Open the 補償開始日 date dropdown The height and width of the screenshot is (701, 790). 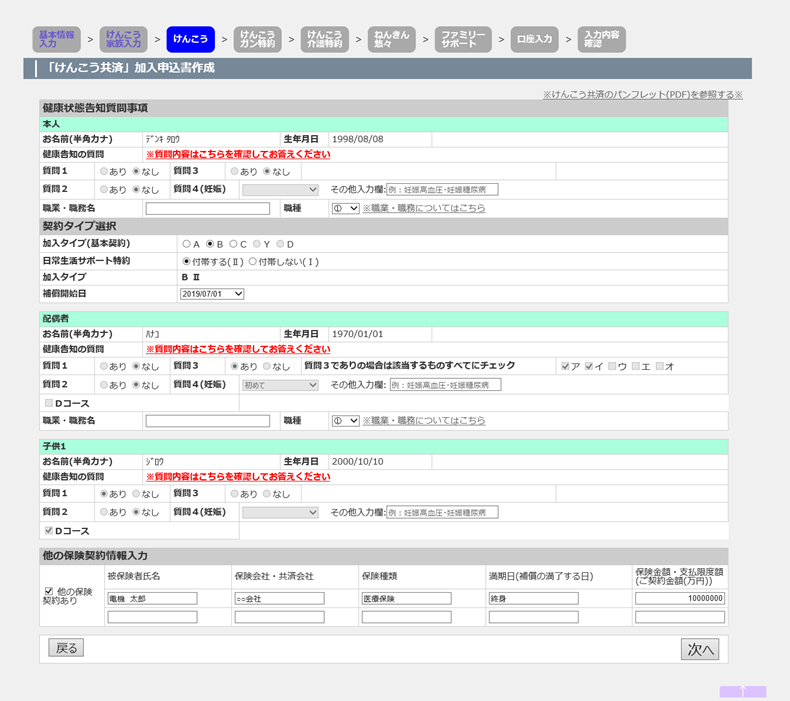coord(212,294)
